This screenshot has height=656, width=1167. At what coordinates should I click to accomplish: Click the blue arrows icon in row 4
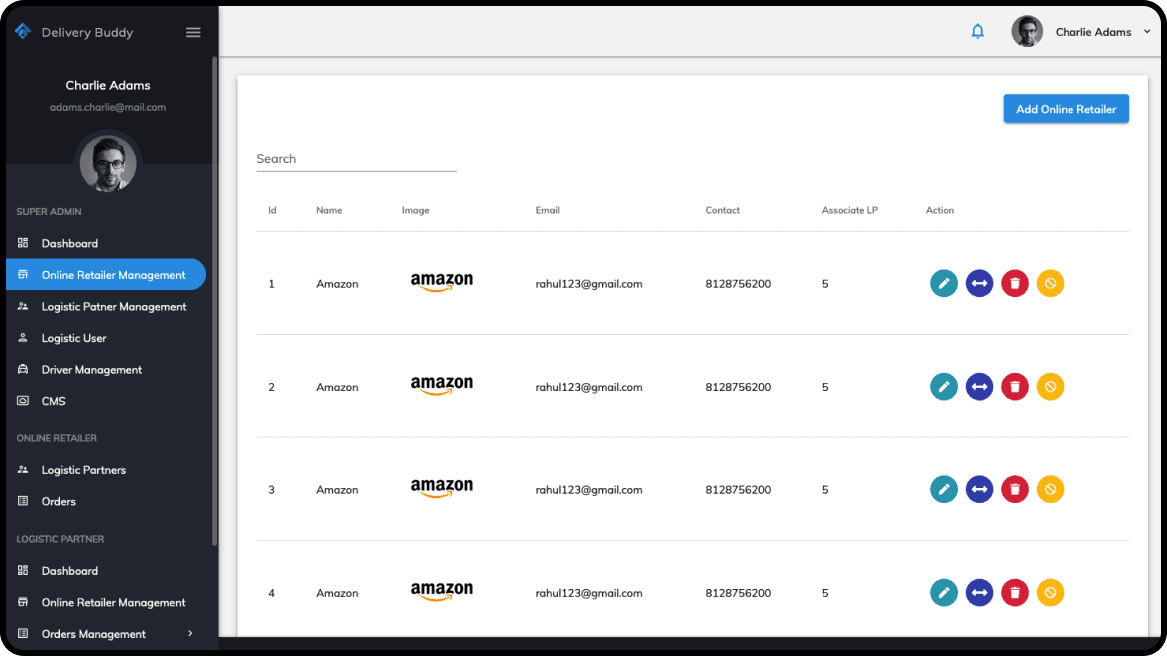(x=979, y=593)
